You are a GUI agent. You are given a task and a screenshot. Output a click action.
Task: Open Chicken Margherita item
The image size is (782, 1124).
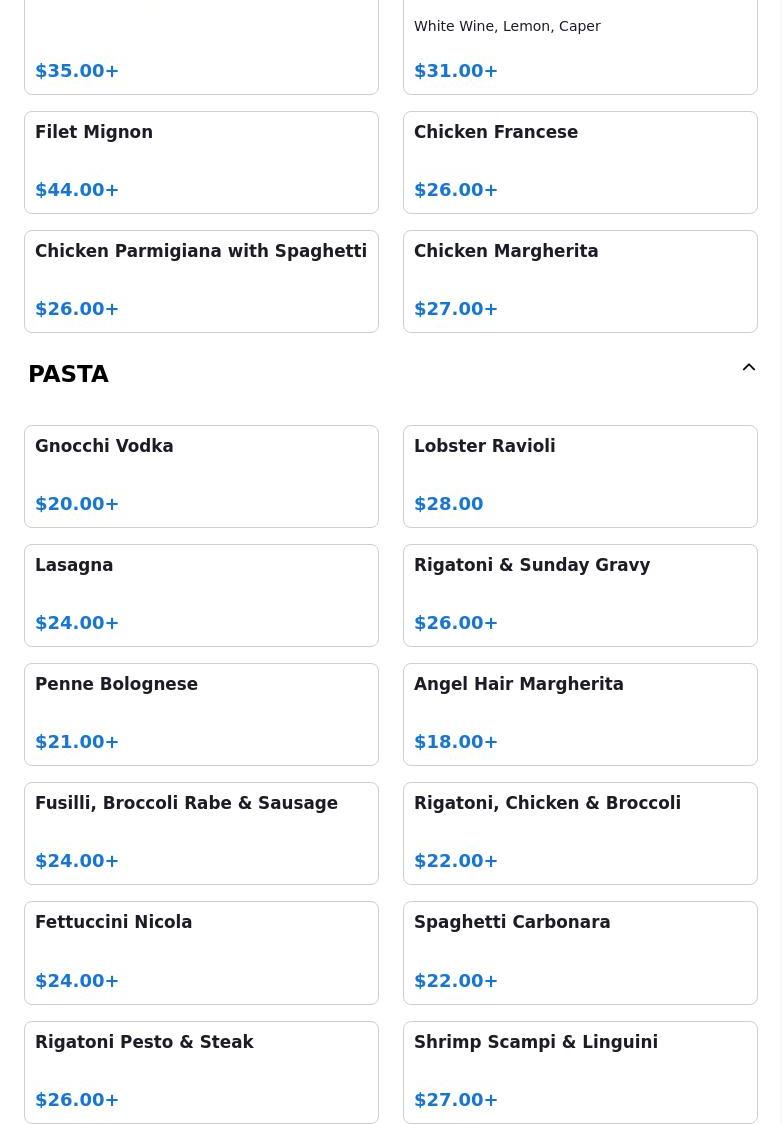click(x=580, y=282)
